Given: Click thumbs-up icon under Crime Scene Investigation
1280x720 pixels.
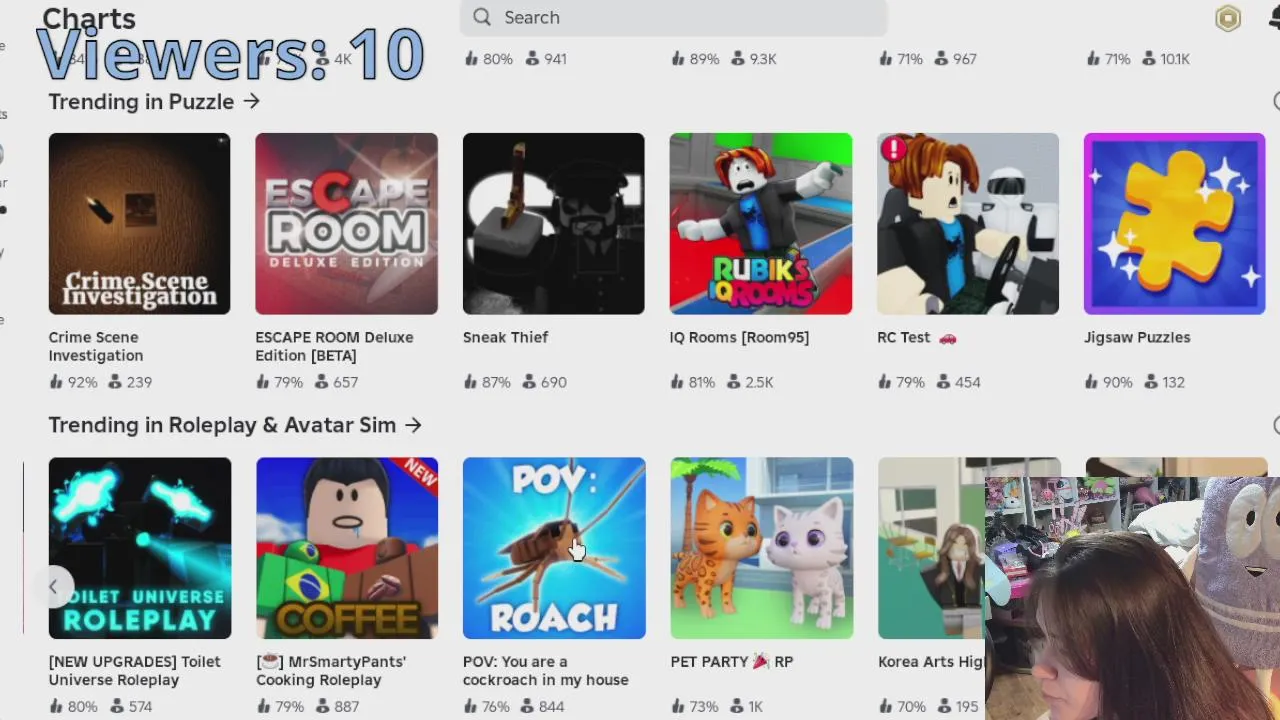Looking at the screenshot, I should (x=56, y=382).
